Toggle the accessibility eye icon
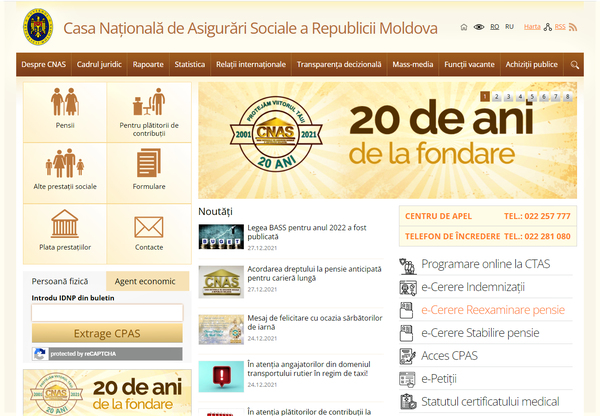Viewport: 600px width, 416px height. pyautogui.click(x=478, y=27)
